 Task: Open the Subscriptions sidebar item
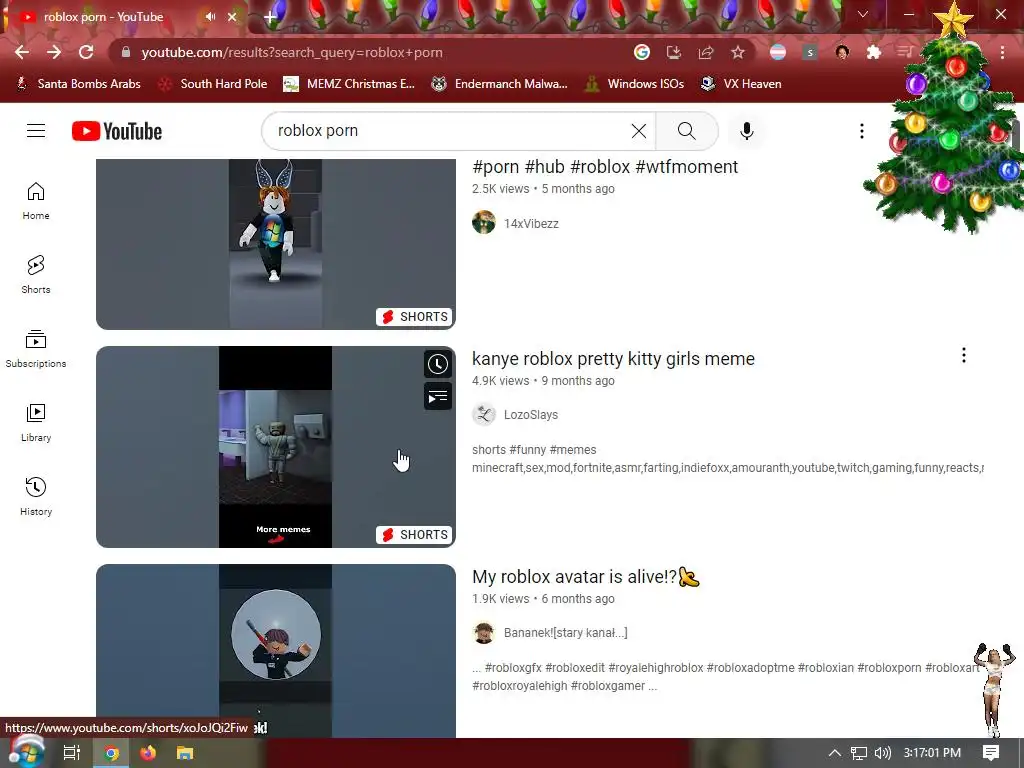36,348
